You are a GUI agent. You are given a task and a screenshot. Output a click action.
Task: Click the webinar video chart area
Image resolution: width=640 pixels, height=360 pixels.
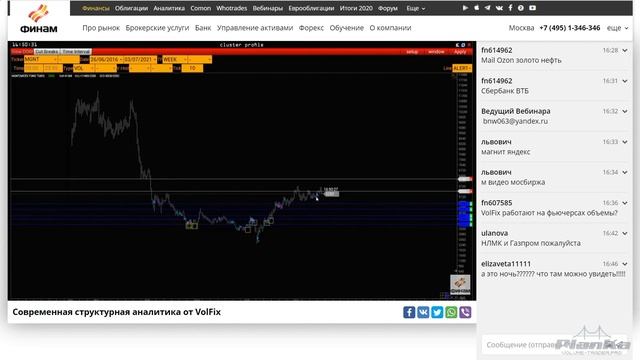(x=242, y=171)
